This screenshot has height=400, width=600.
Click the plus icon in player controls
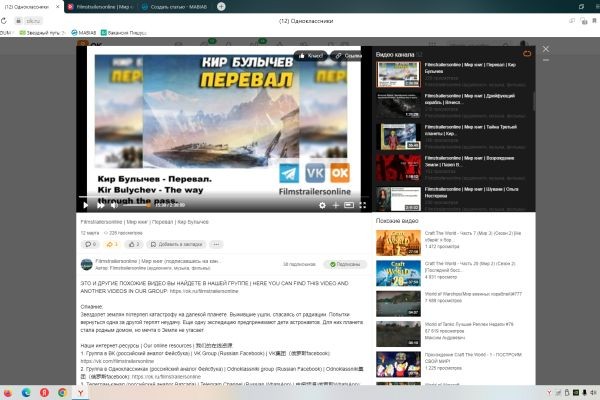336,206
